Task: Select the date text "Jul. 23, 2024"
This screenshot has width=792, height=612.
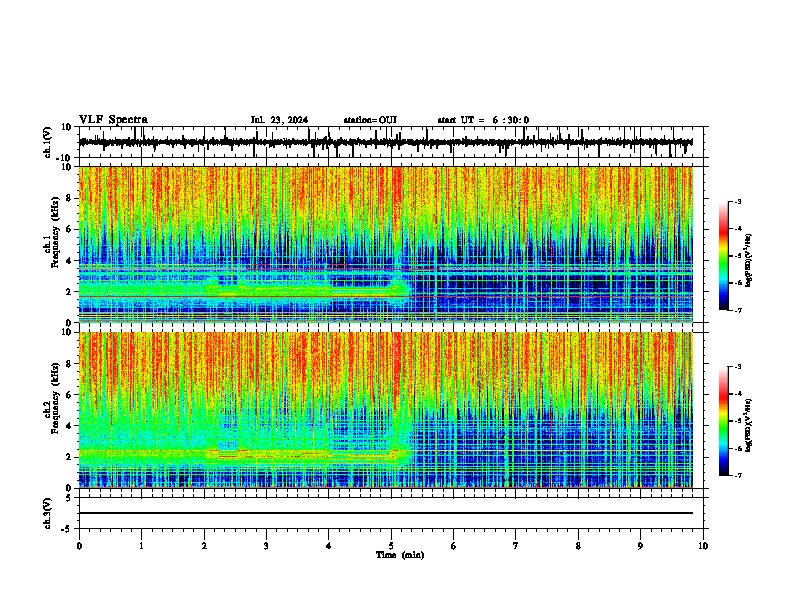Action: pyautogui.click(x=279, y=120)
